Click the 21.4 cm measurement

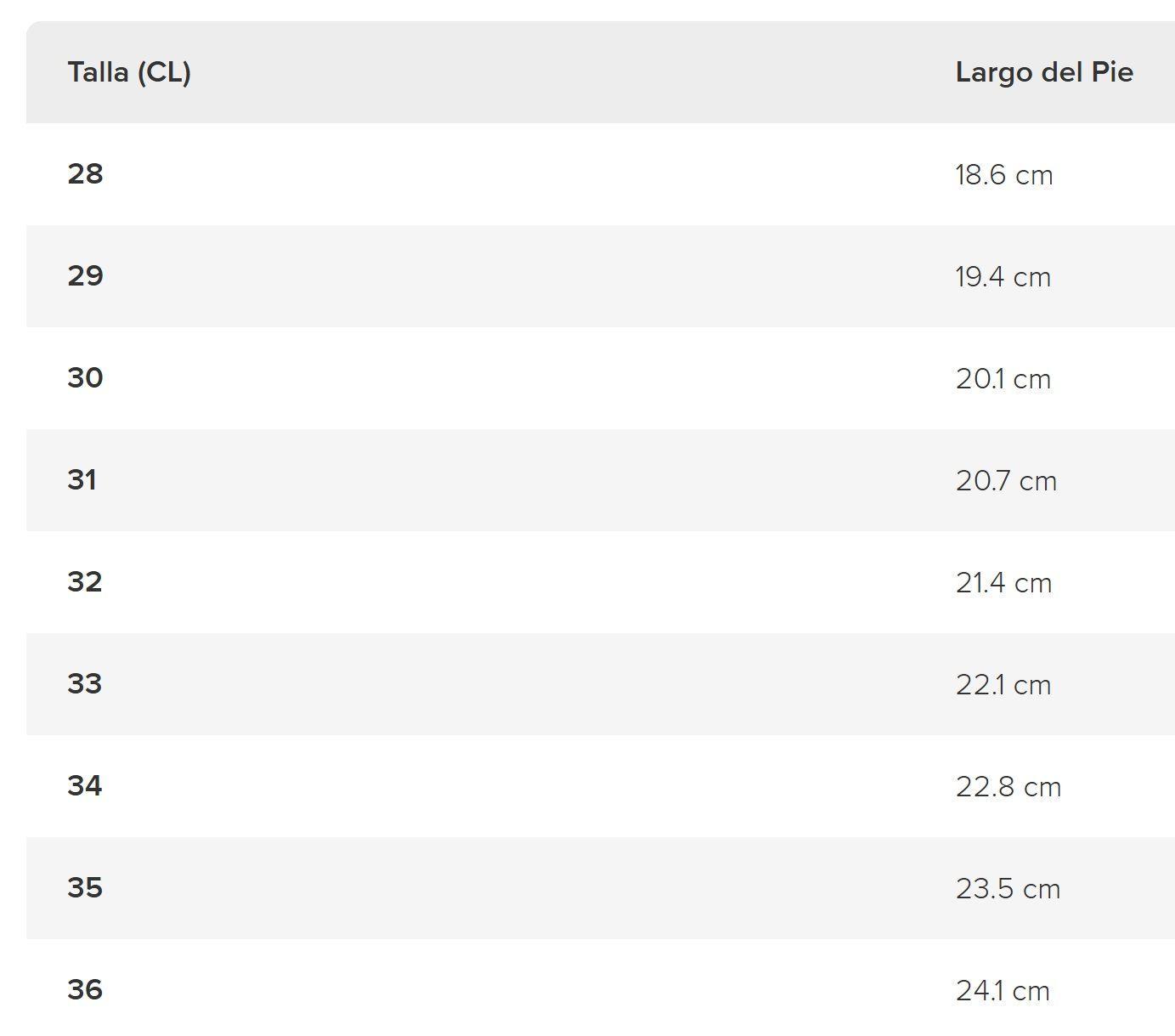[1003, 583]
